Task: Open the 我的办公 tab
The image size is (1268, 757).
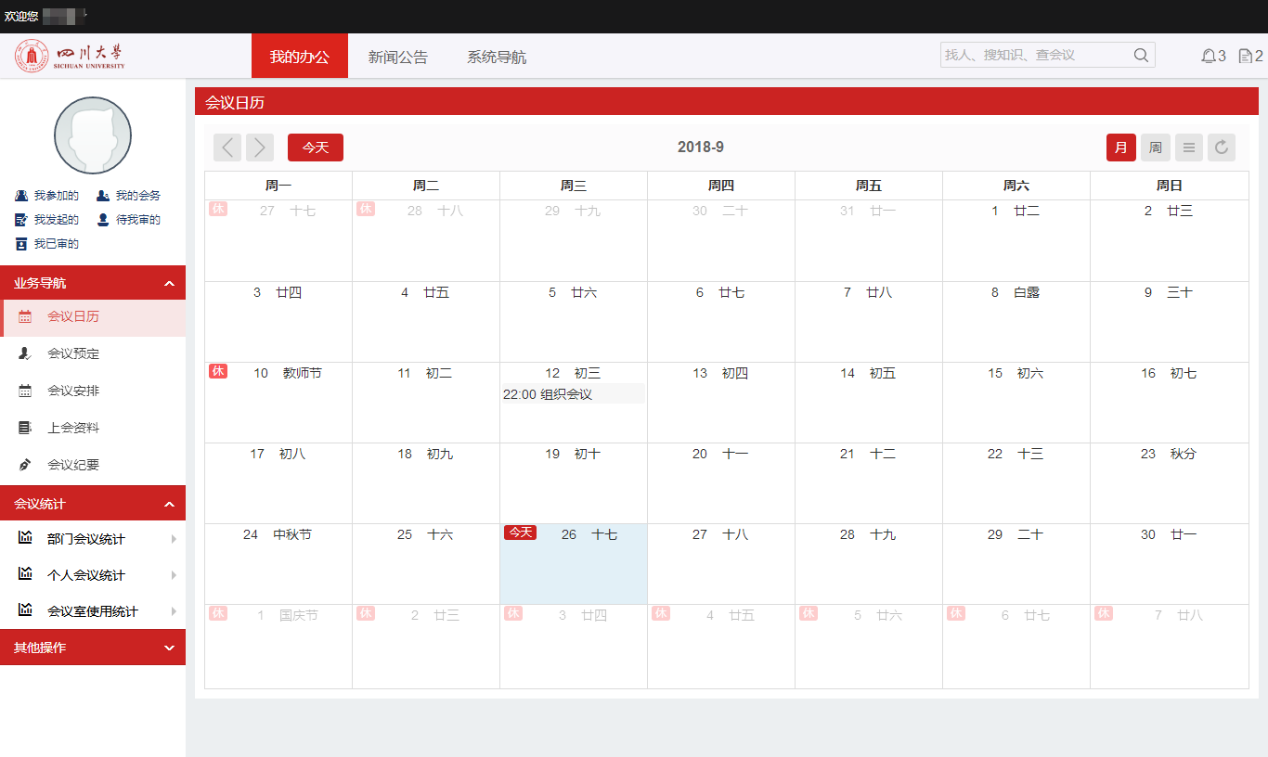Action: pos(299,56)
